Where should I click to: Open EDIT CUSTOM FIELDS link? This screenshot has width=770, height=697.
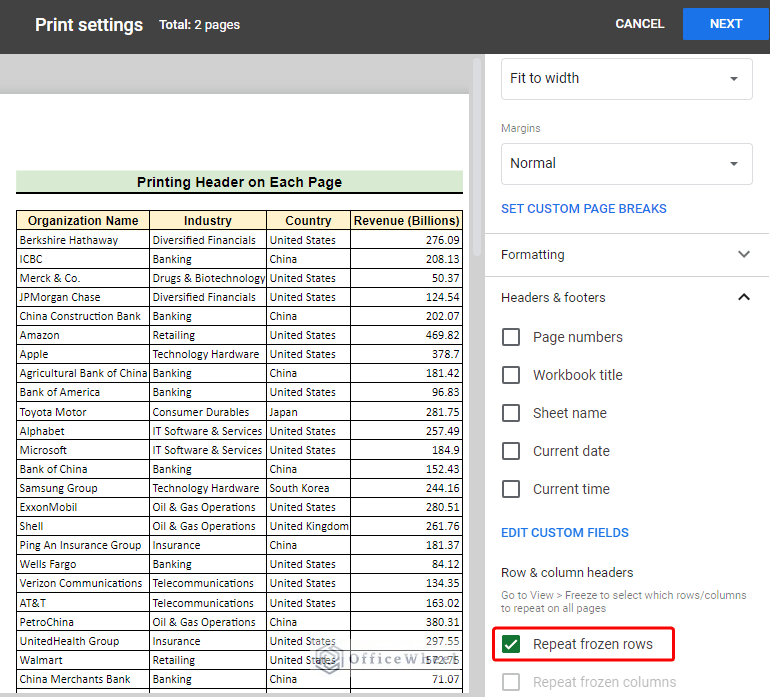coord(564,533)
